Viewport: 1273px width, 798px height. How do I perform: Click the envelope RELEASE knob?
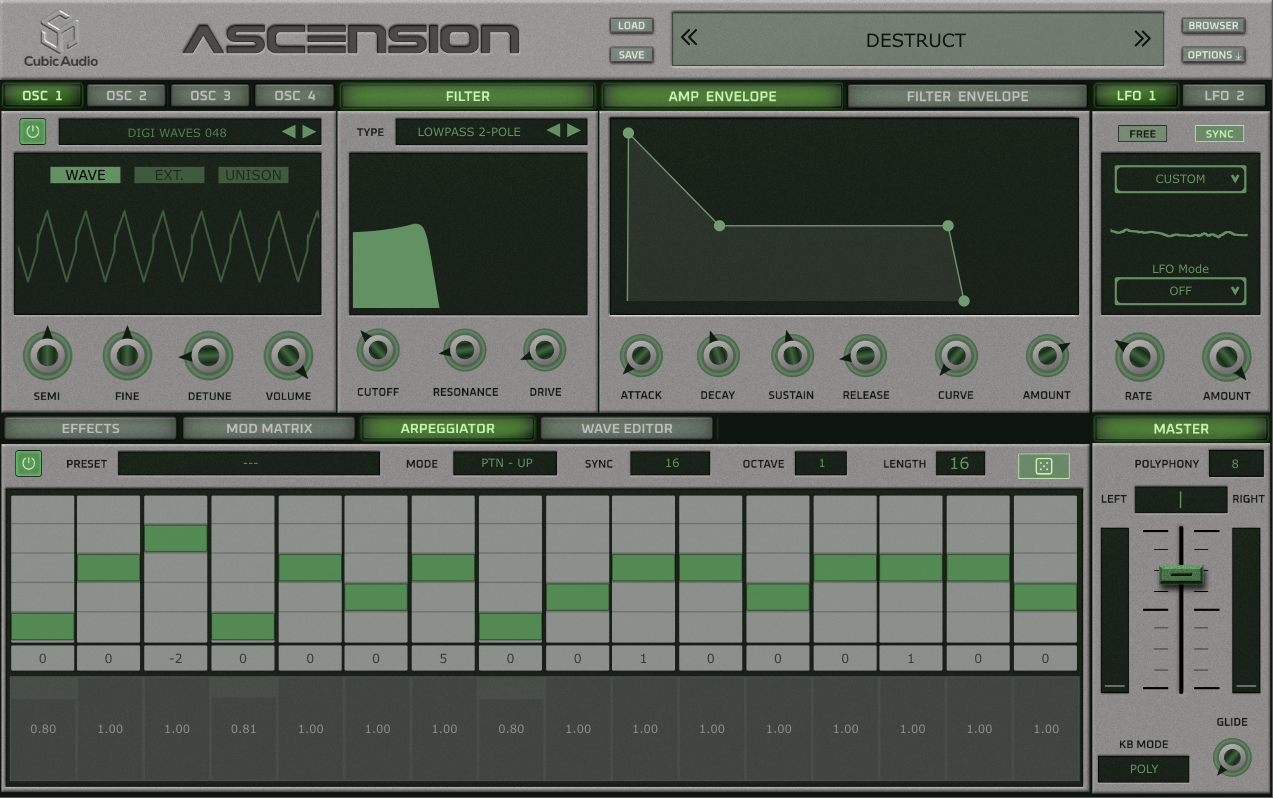[x=865, y=355]
